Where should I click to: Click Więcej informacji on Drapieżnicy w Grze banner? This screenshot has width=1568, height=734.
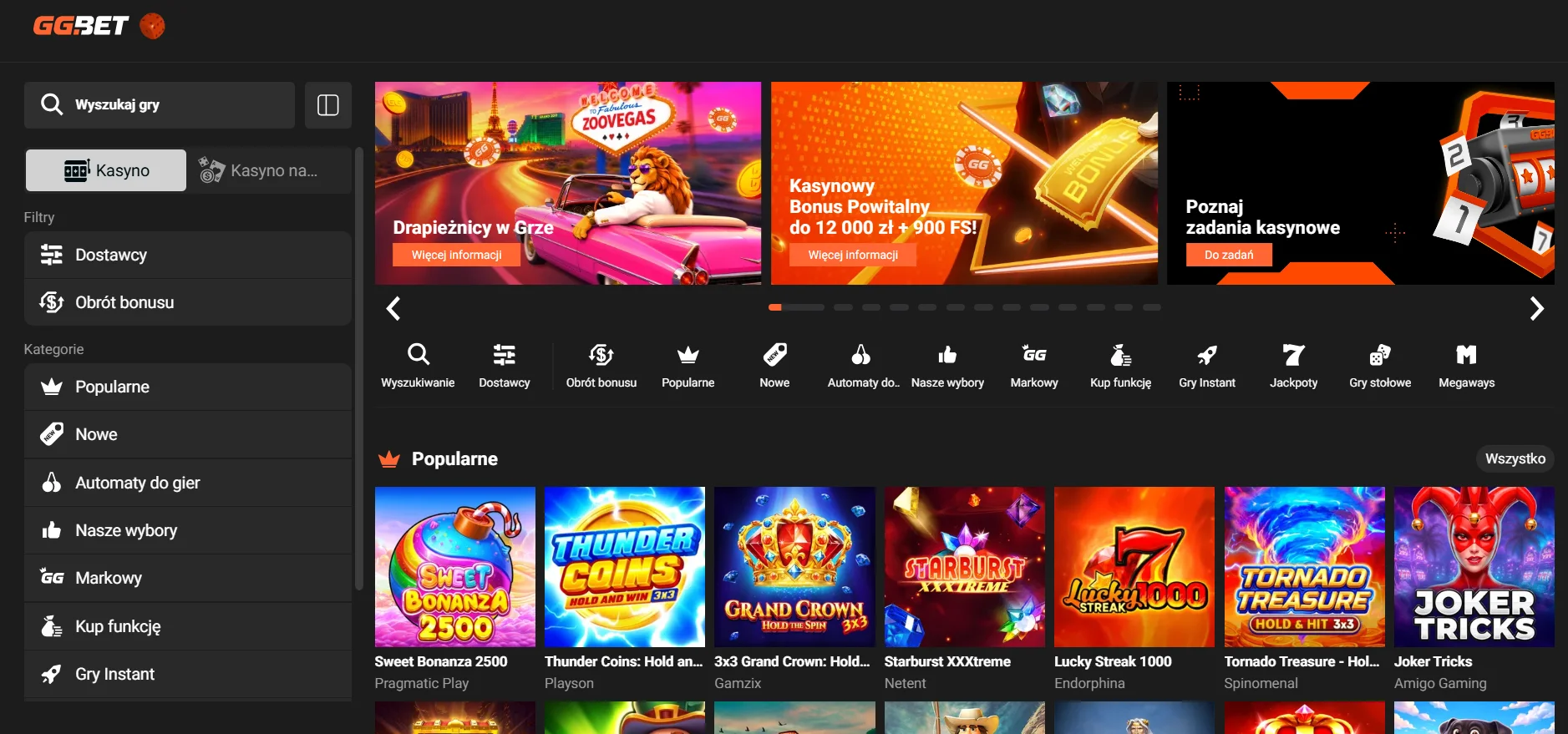coord(456,255)
